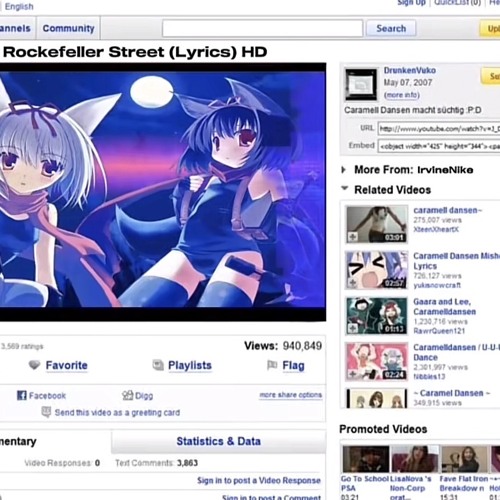This screenshot has width=500, height=500.
Task: Open Caramell Dansen Lyrics video thumbnail
Action: 377,270
